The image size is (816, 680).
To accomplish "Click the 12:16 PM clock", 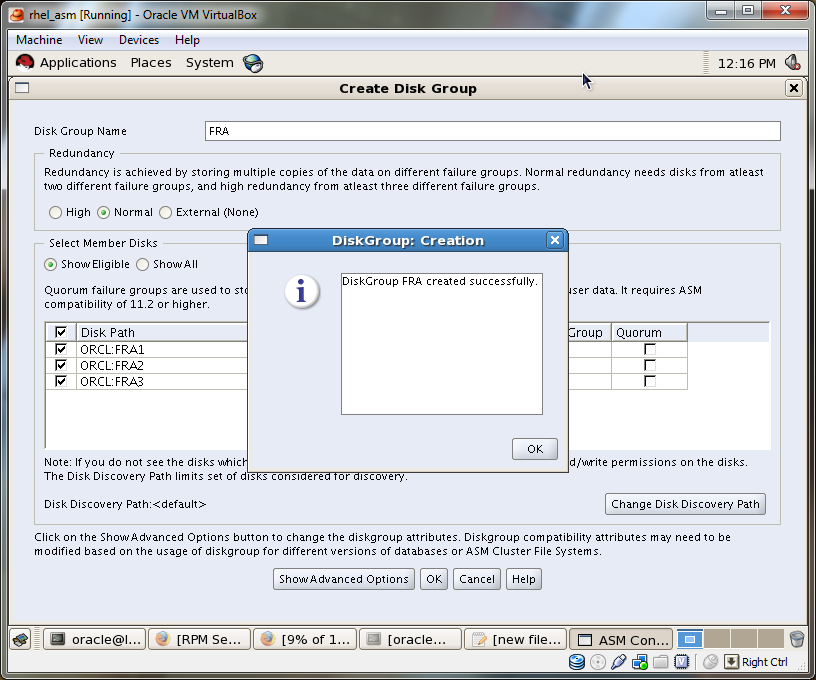I will [746, 63].
